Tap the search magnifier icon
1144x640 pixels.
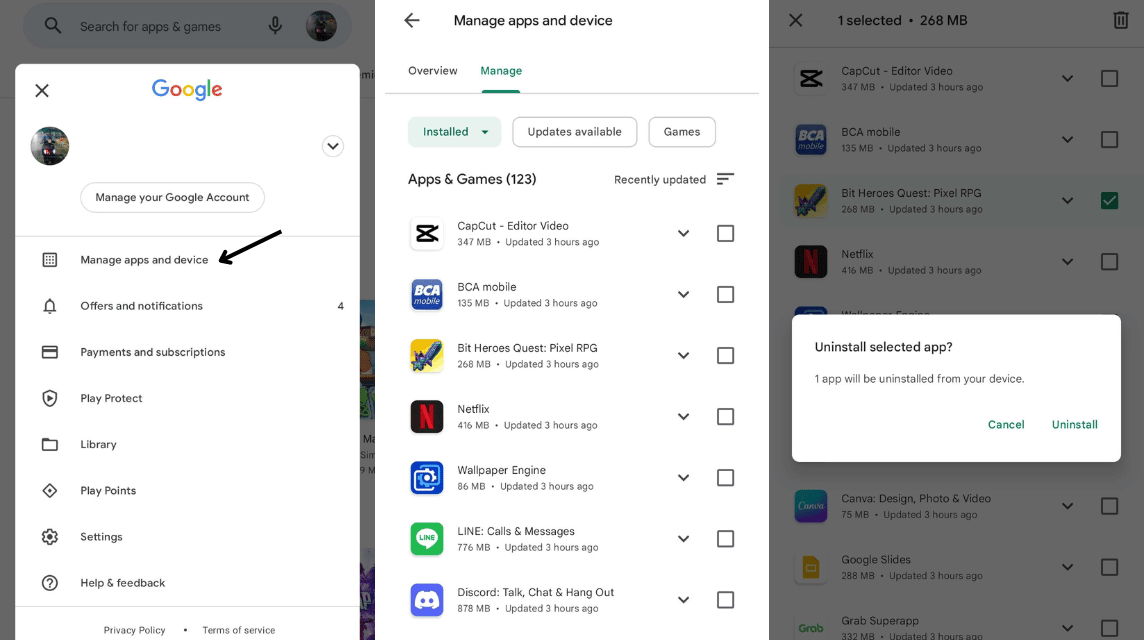point(53,26)
